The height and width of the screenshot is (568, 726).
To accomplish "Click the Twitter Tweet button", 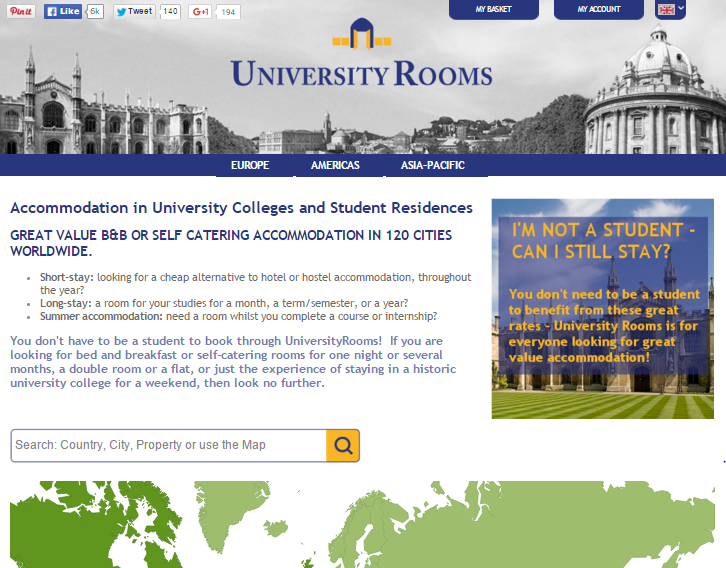I will tap(134, 12).
